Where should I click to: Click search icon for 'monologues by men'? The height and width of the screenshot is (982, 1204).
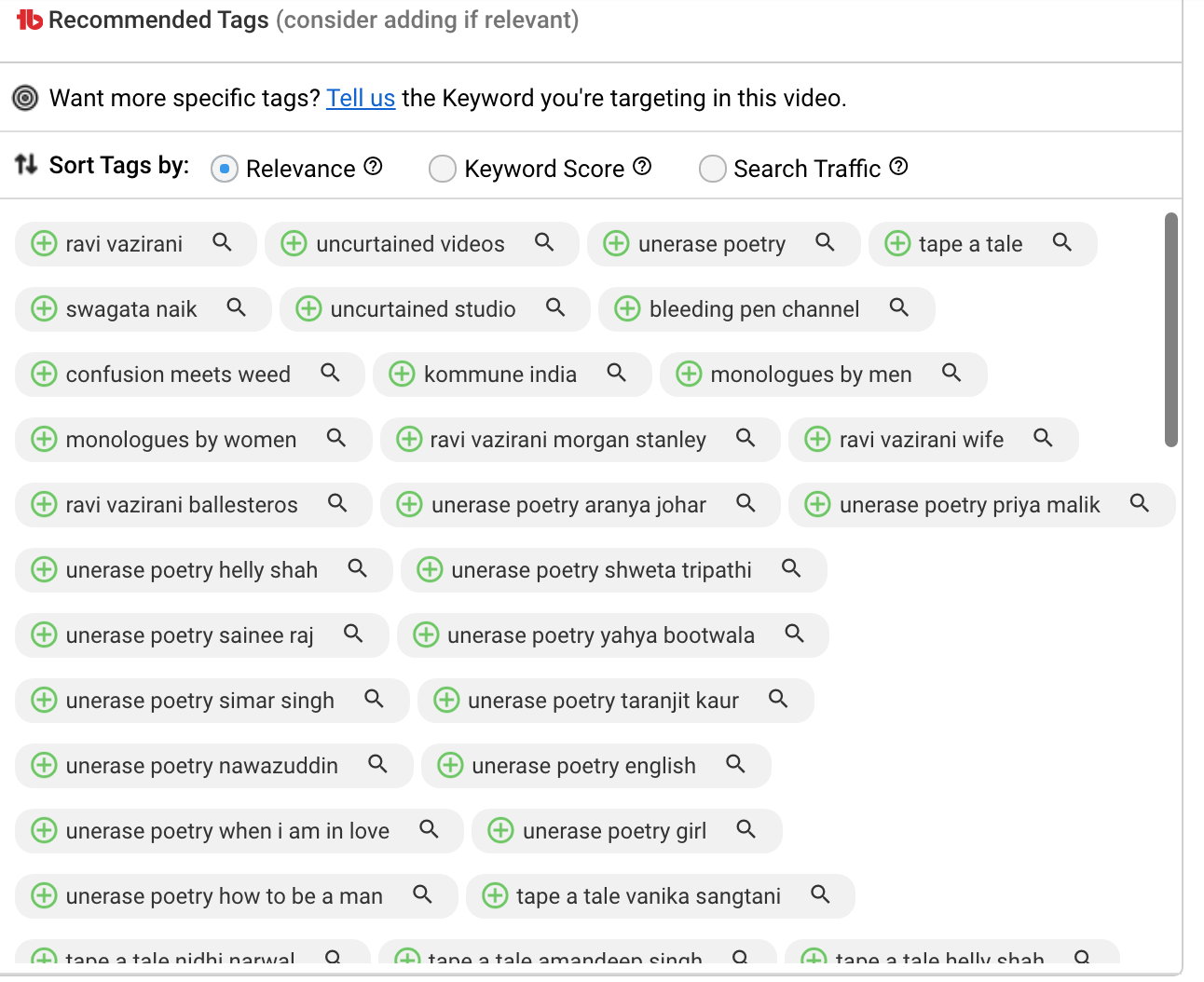(x=951, y=373)
